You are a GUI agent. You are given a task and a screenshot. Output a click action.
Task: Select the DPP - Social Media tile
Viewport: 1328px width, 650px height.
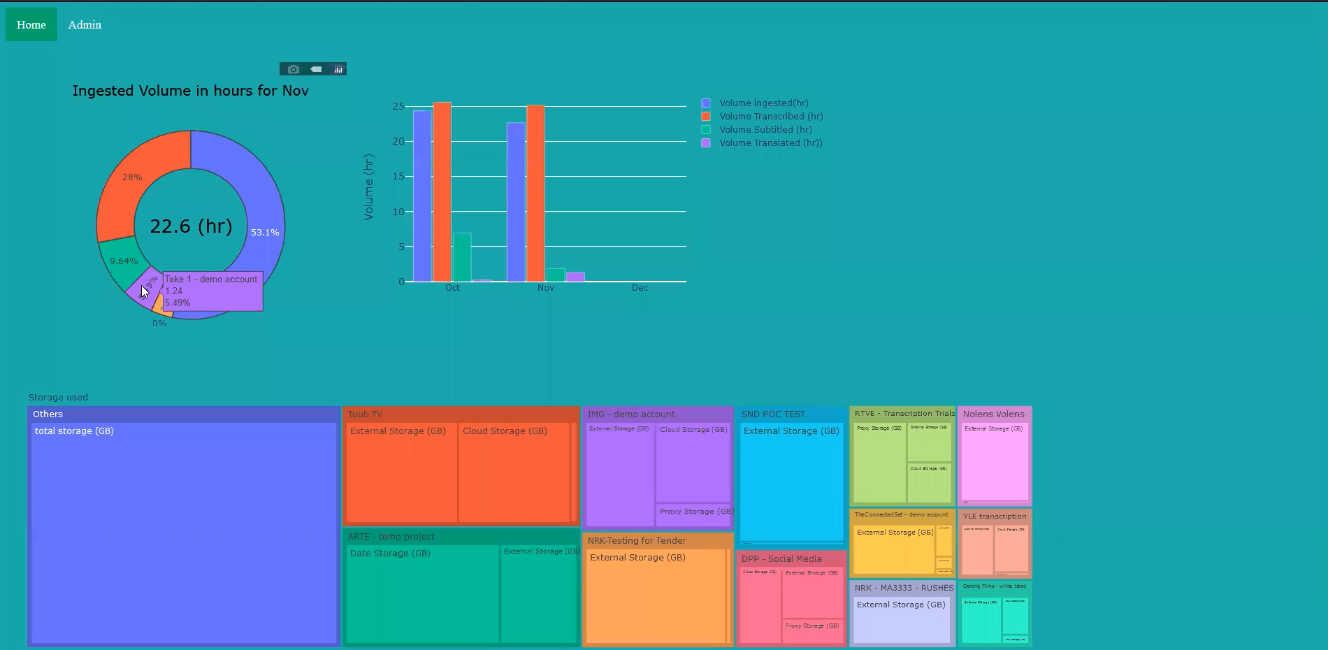click(791, 595)
